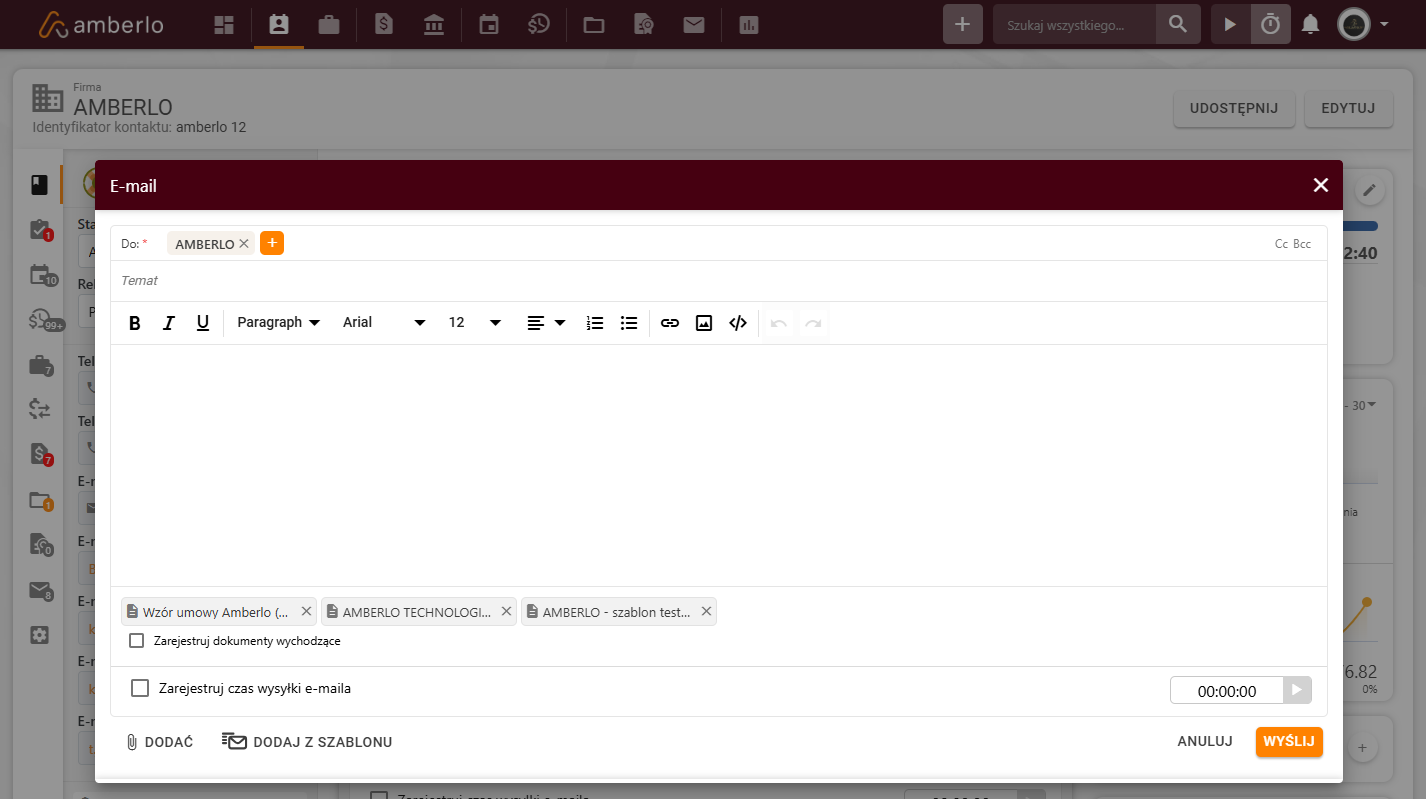
Task: Send email with WYŚLIJ button
Action: (1289, 742)
